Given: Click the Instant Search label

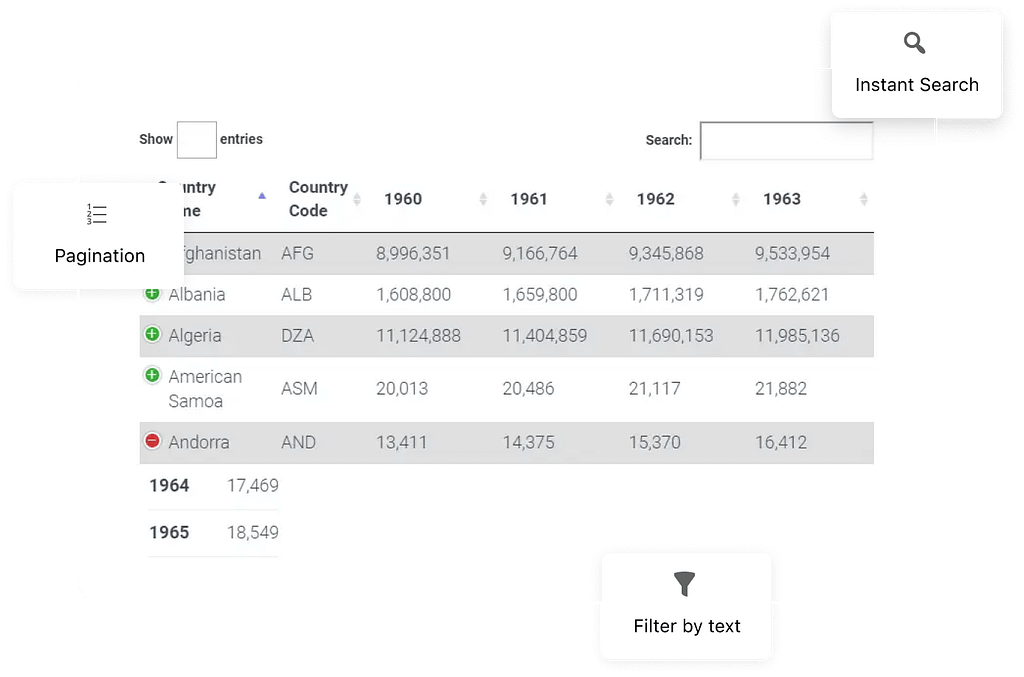Looking at the screenshot, I should coord(916,85).
